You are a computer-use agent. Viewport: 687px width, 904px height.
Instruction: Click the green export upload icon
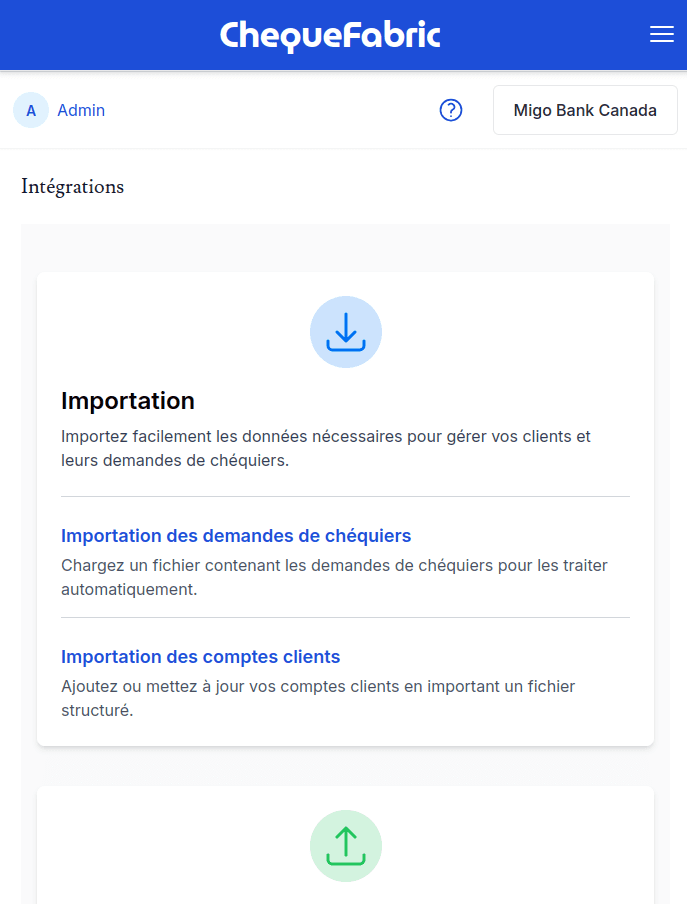click(346, 846)
